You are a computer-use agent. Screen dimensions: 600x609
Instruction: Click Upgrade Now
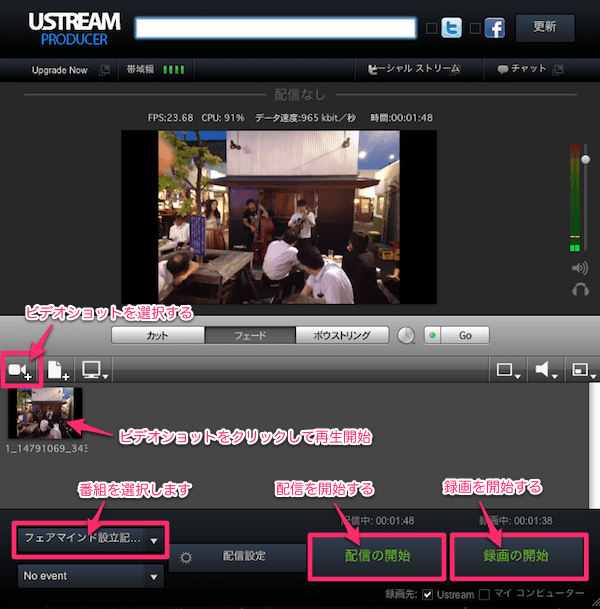(60, 70)
